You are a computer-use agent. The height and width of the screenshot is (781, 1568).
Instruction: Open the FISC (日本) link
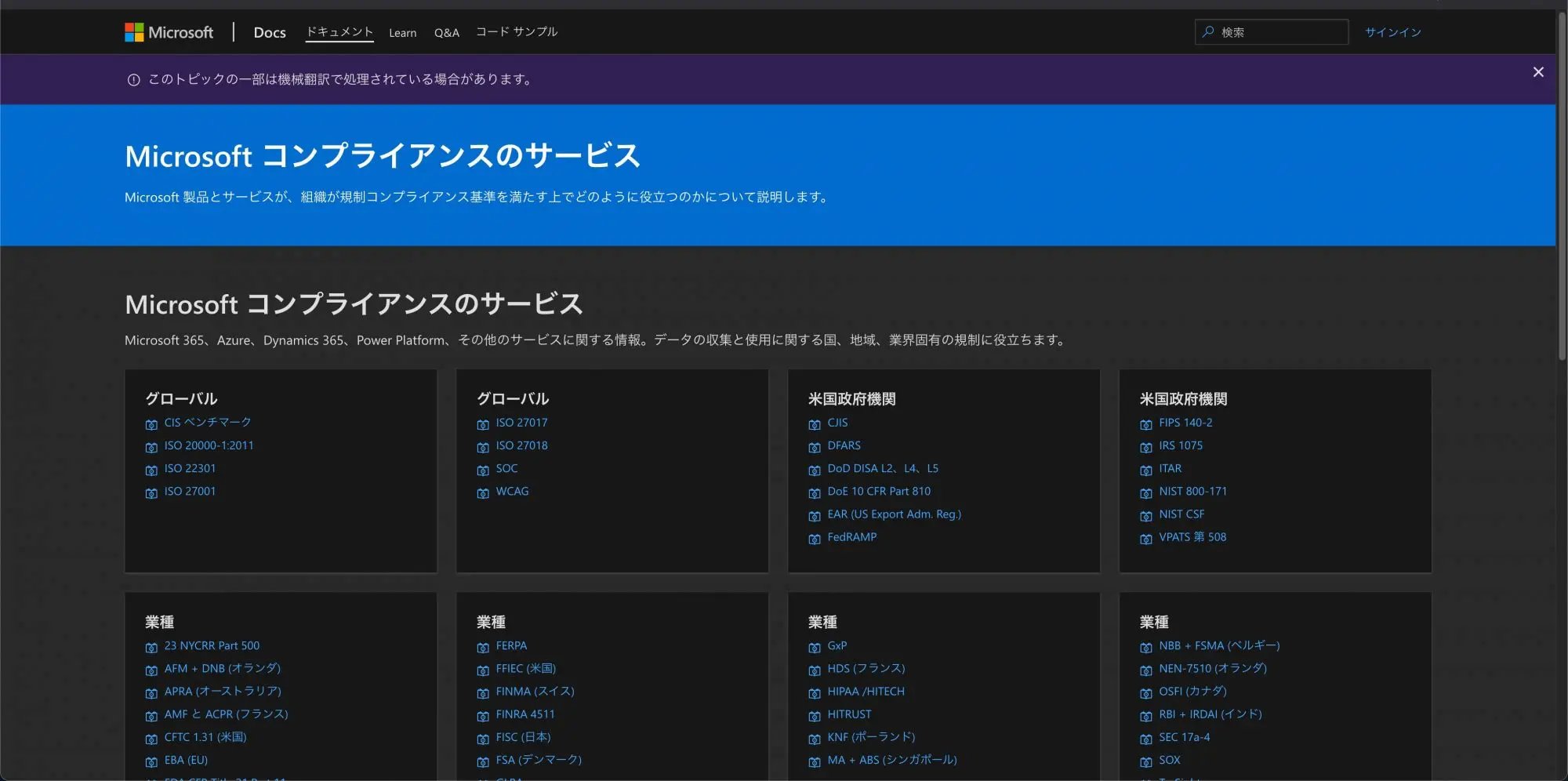click(x=524, y=736)
